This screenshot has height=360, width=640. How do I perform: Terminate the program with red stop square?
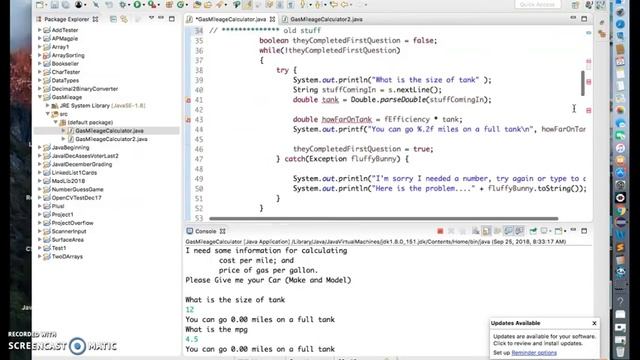point(440,231)
